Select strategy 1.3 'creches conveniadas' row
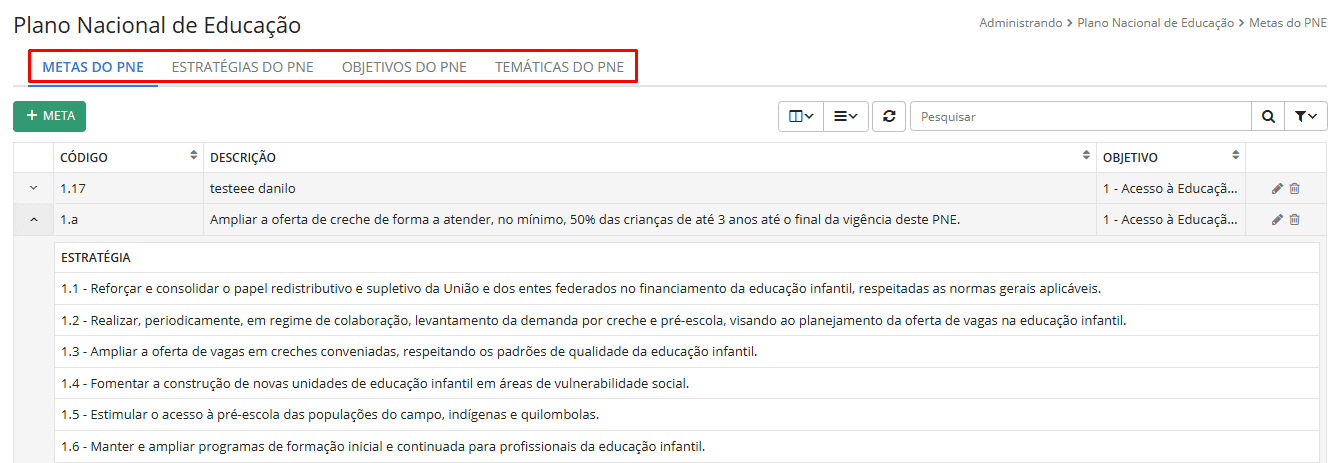 [687, 352]
